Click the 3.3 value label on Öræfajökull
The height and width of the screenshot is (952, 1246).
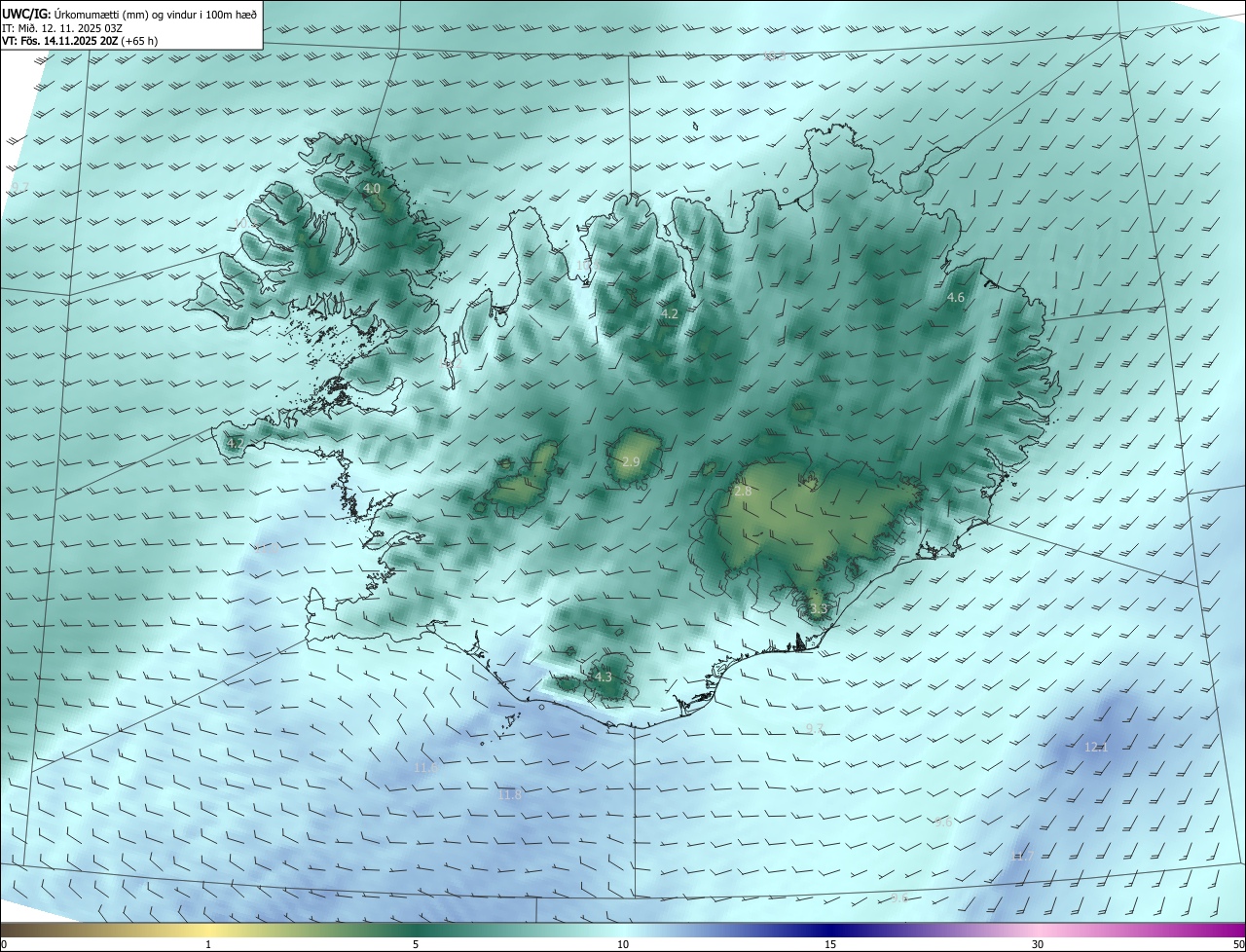click(x=818, y=609)
